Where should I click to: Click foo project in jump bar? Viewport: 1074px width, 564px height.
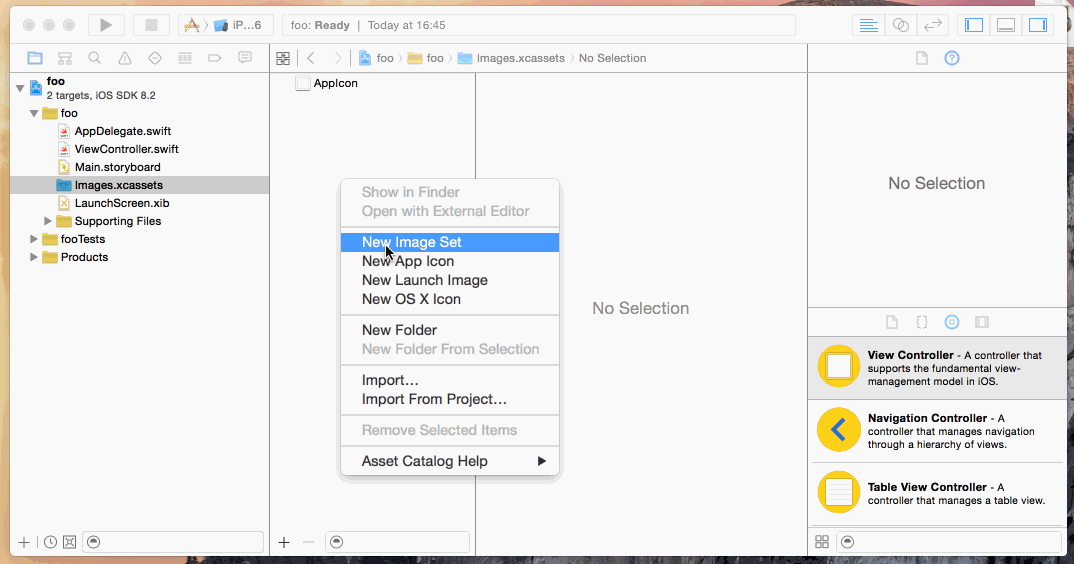point(376,58)
